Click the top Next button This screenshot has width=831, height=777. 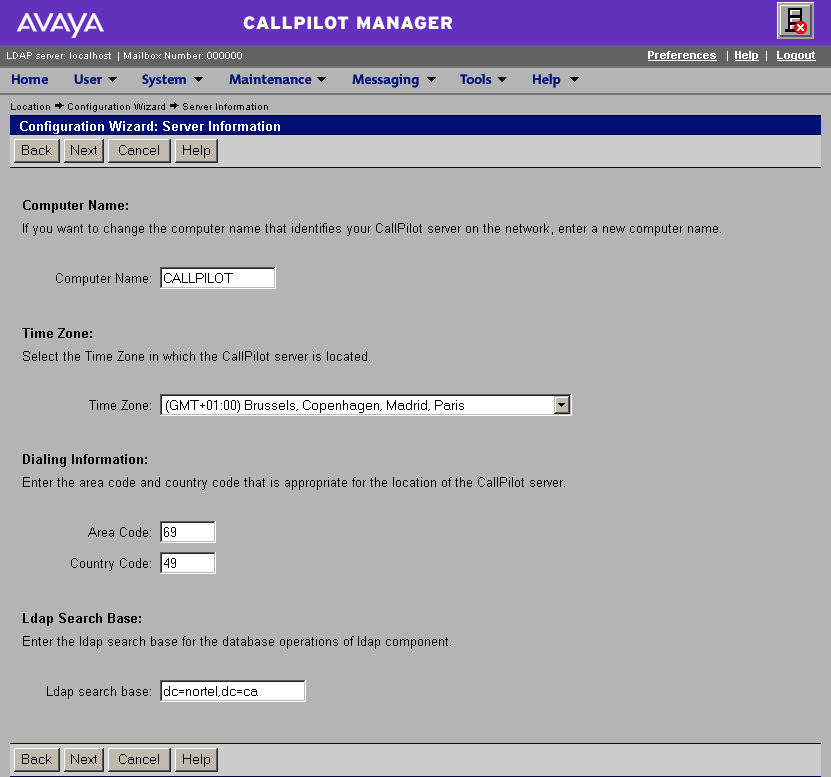point(84,151)
